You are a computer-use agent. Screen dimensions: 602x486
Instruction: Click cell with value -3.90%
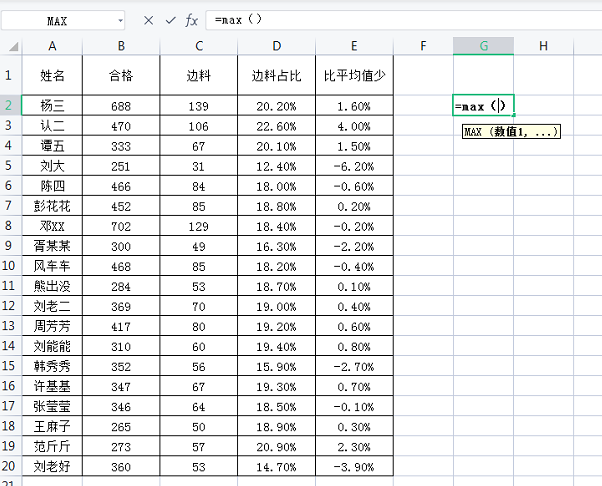(354, 467)
